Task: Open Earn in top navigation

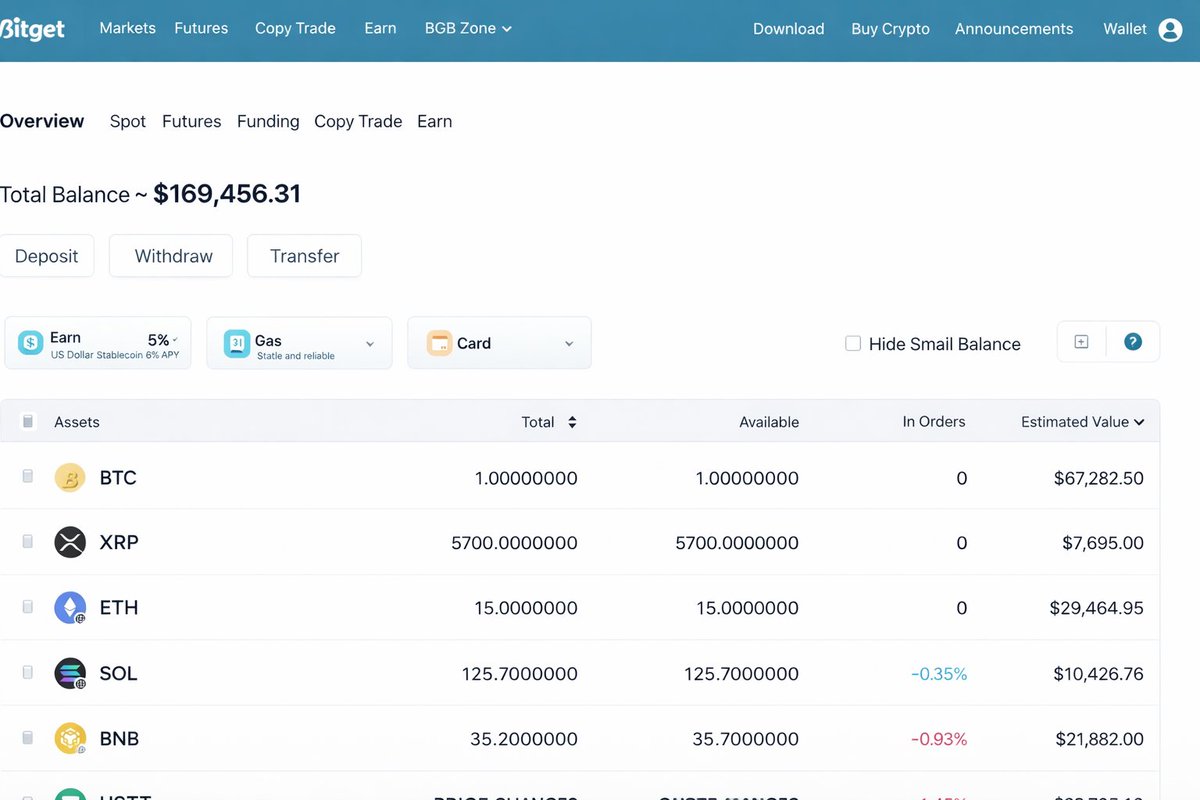Action: tap(380, 28)
